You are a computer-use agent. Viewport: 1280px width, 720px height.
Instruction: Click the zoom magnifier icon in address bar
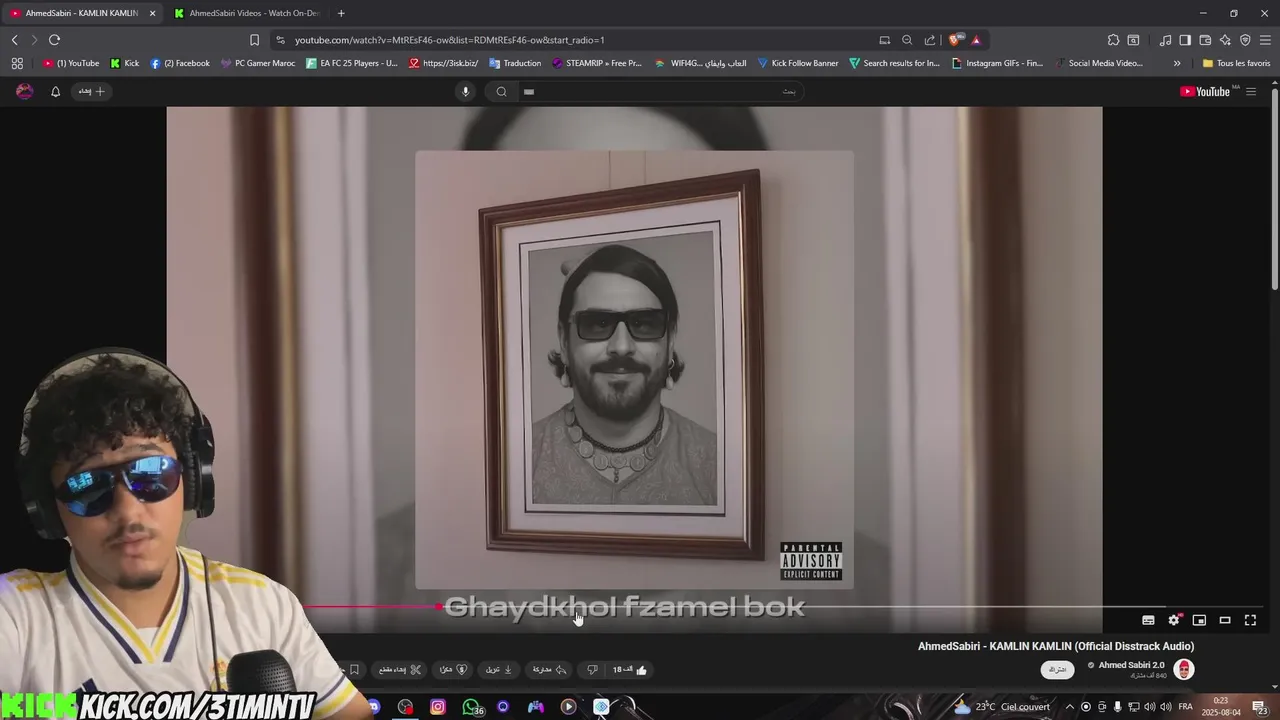(x=907, y=40)
